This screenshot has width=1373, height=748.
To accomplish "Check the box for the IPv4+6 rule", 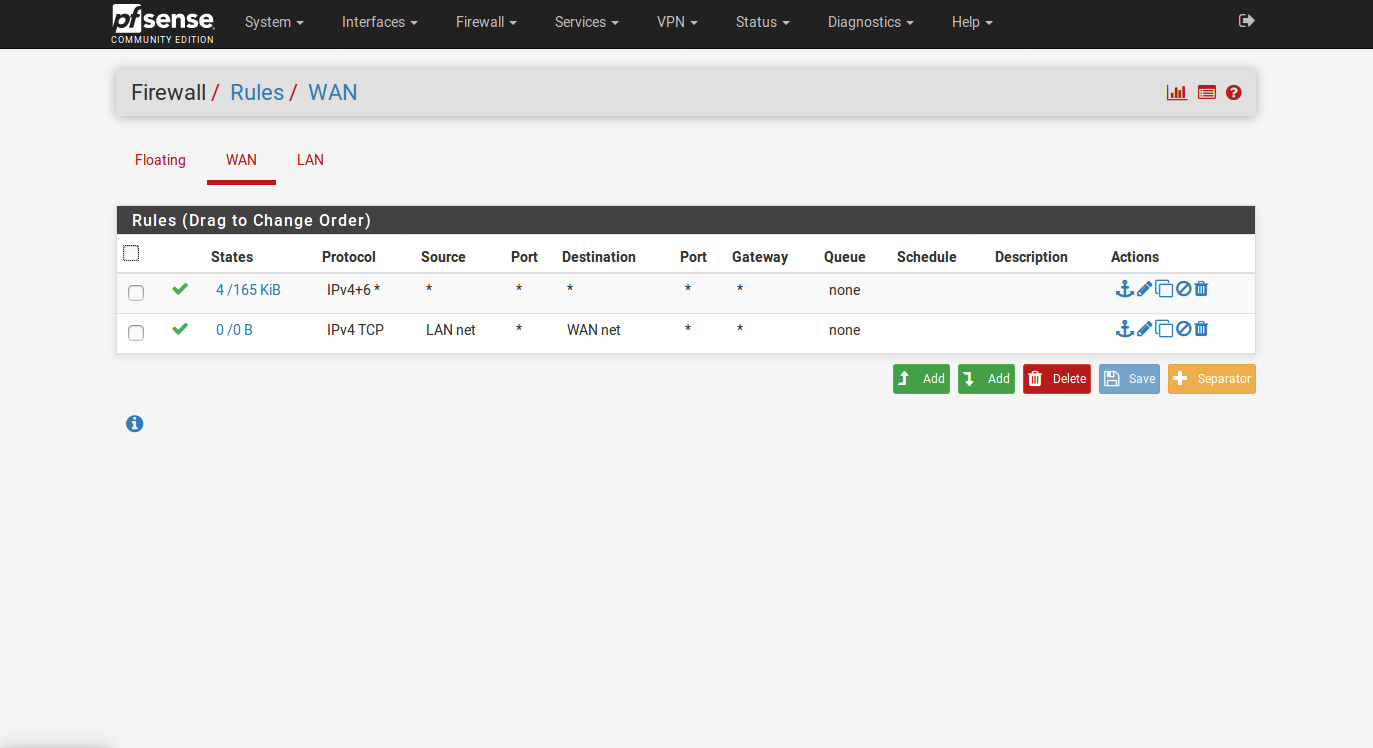I will 136,293.
